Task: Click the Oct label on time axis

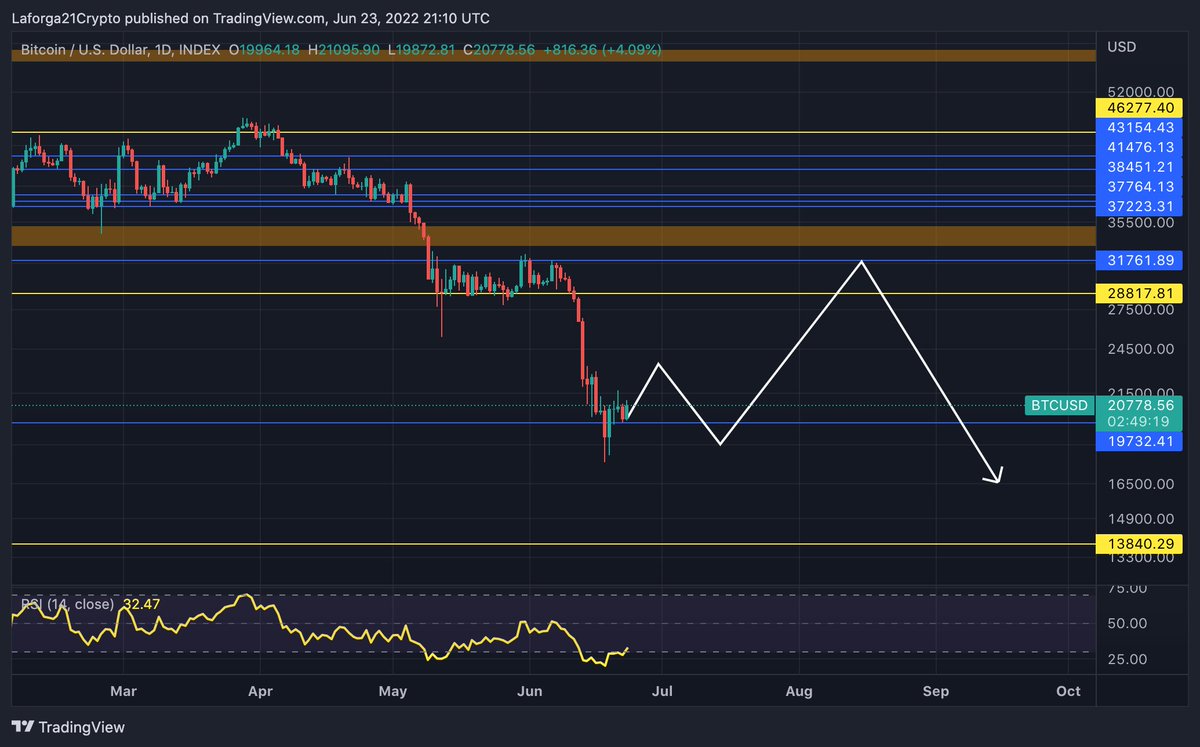Action: [1068, 690]
